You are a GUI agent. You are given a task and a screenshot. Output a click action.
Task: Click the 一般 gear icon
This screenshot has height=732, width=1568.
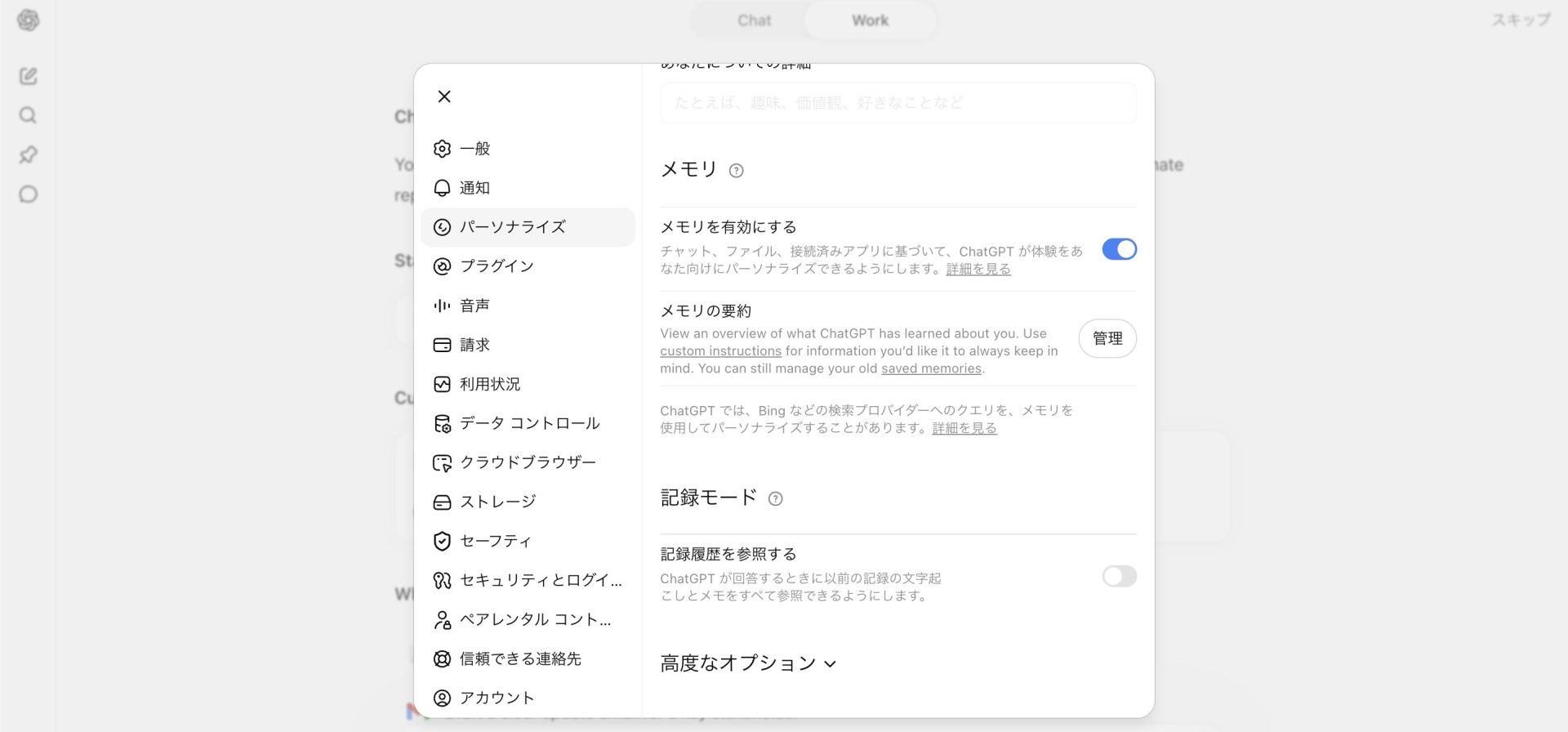[x=442, y=149]
